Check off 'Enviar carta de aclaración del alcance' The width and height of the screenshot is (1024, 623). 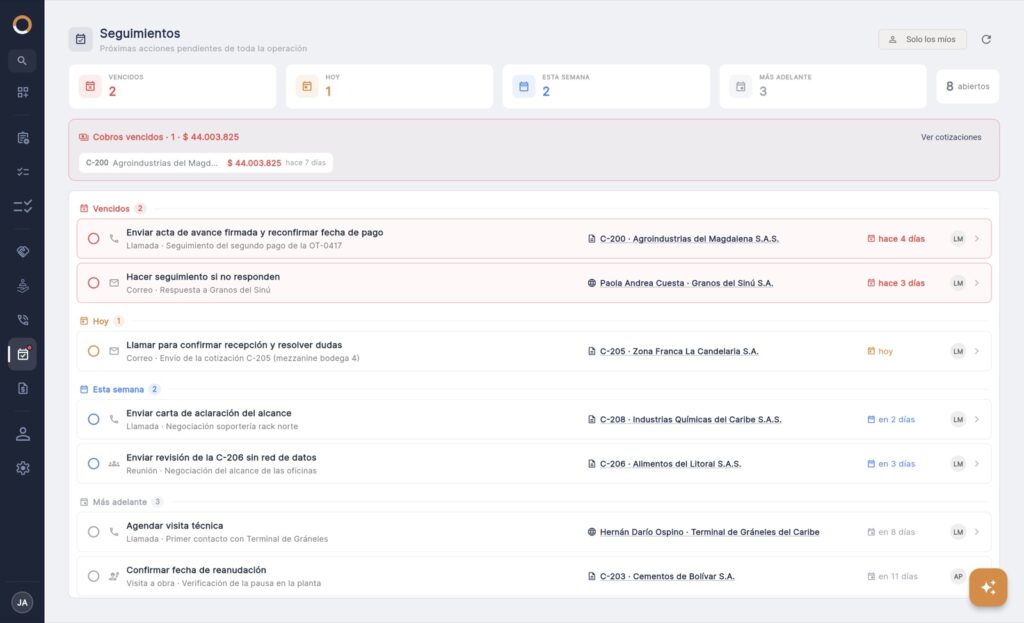(93, 419)
